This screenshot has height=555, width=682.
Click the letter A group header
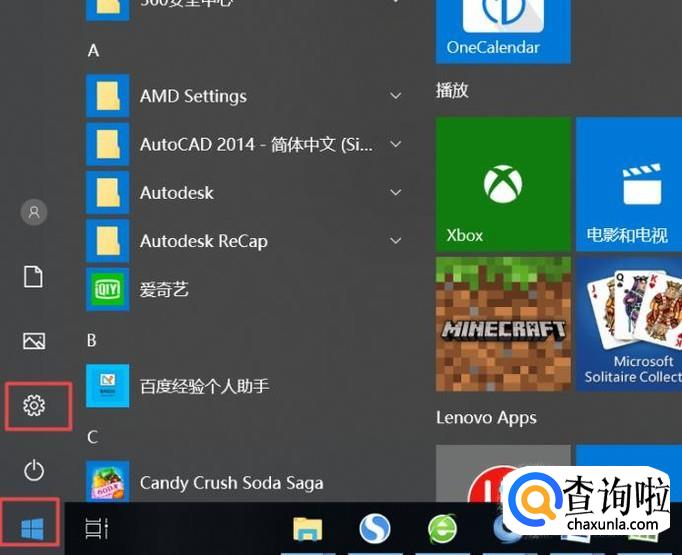(x=93, y=51)
